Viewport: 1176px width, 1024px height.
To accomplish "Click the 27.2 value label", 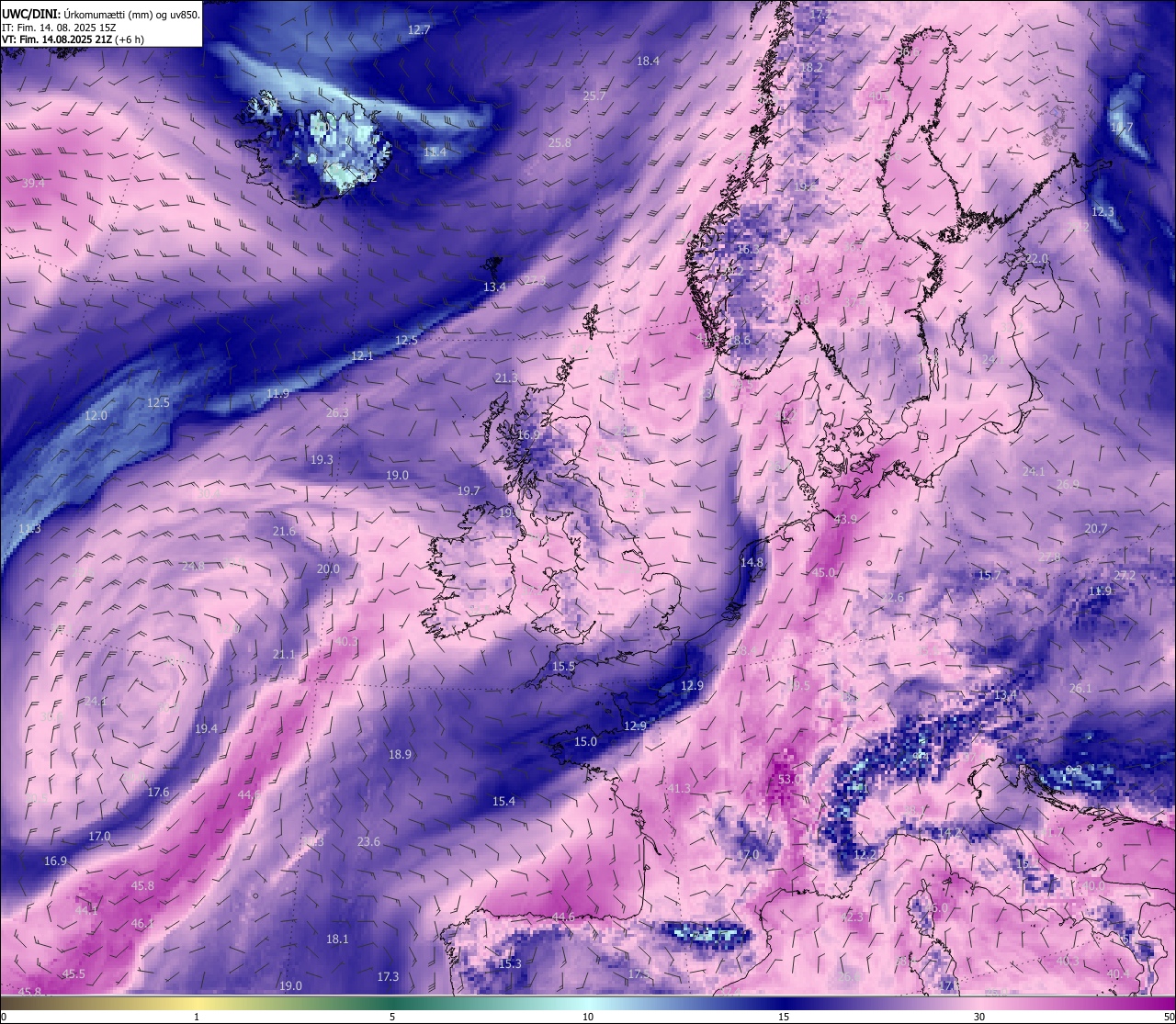I will pyautogui.click(x=1125, y=575).
